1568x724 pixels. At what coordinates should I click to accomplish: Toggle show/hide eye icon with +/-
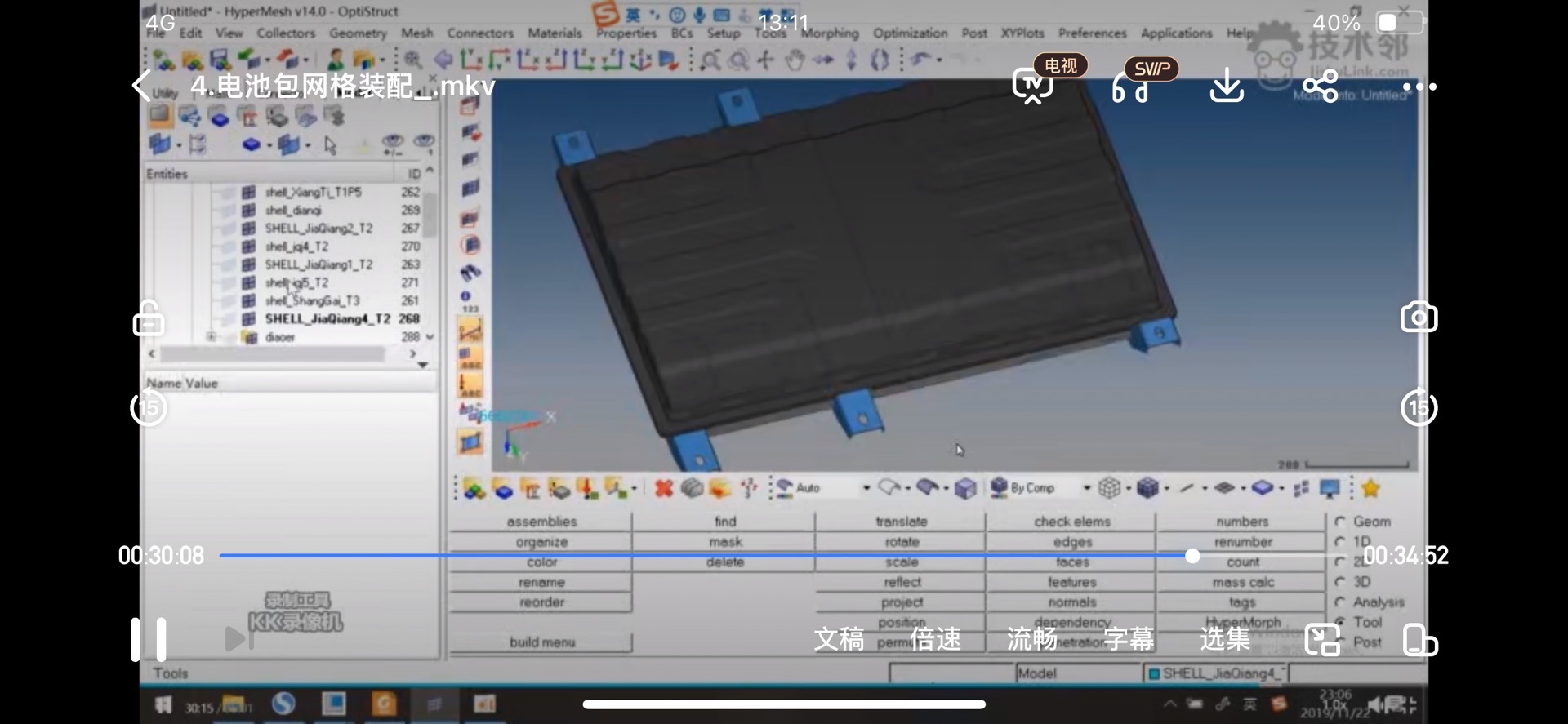coord(393,144)
